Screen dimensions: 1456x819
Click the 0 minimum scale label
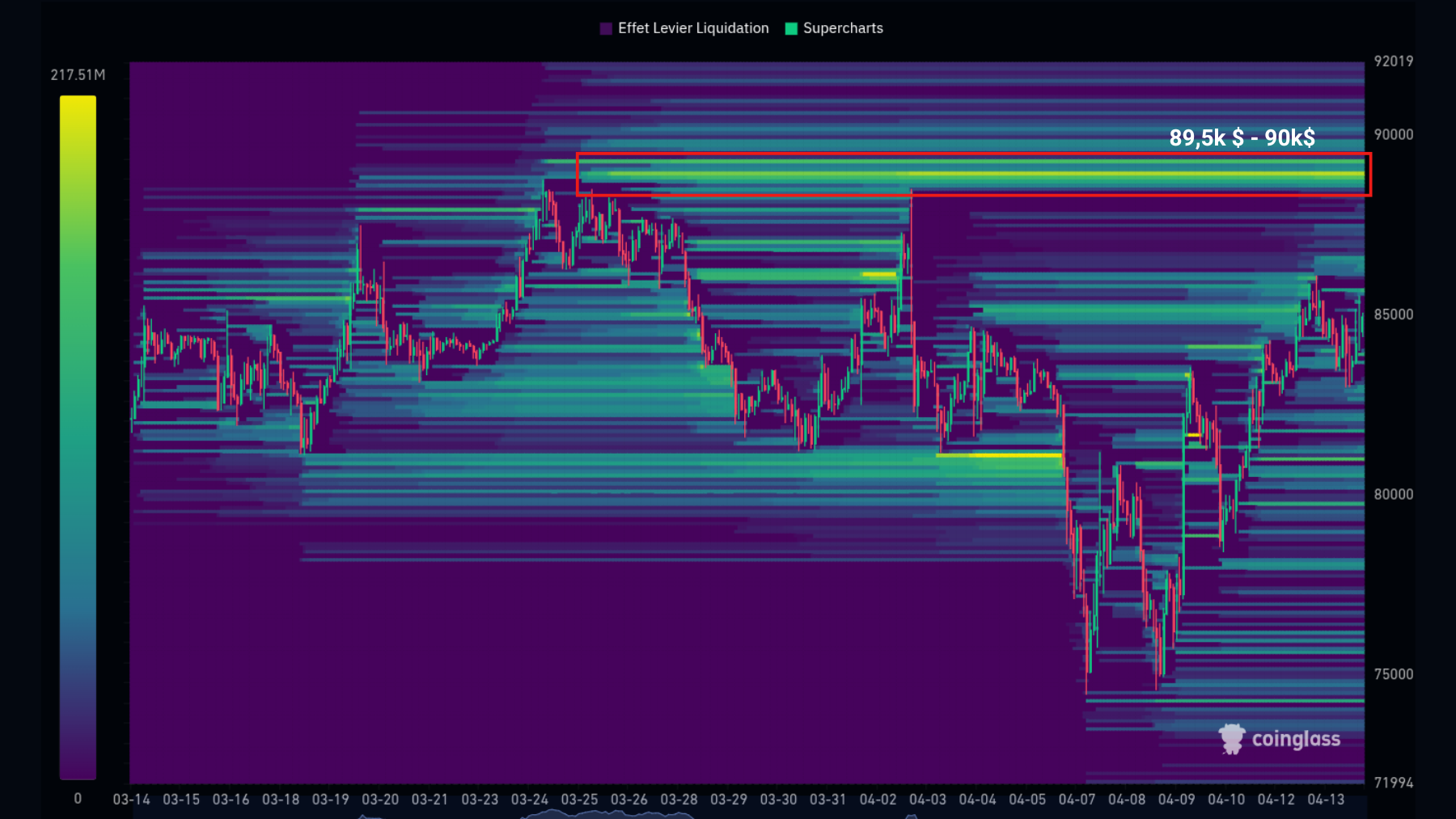[78, 798]
